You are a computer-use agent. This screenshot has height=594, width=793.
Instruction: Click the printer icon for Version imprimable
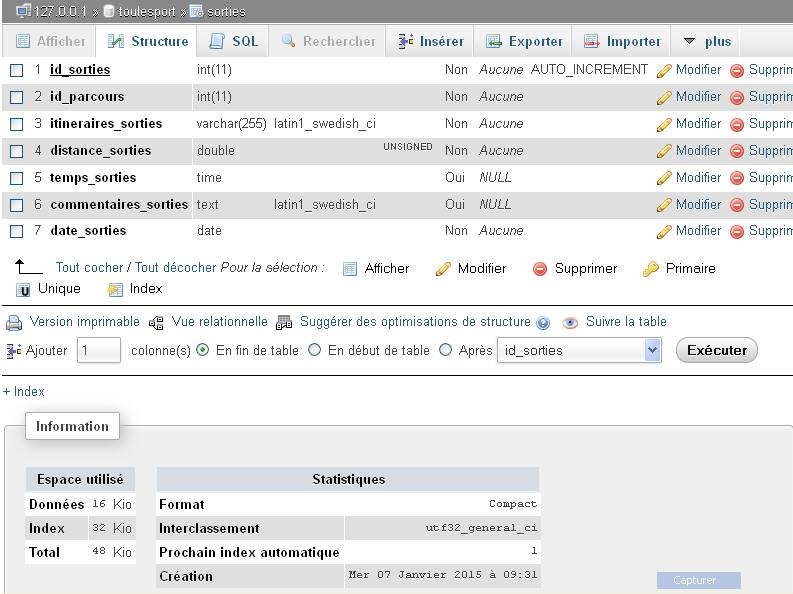(14, 323)
